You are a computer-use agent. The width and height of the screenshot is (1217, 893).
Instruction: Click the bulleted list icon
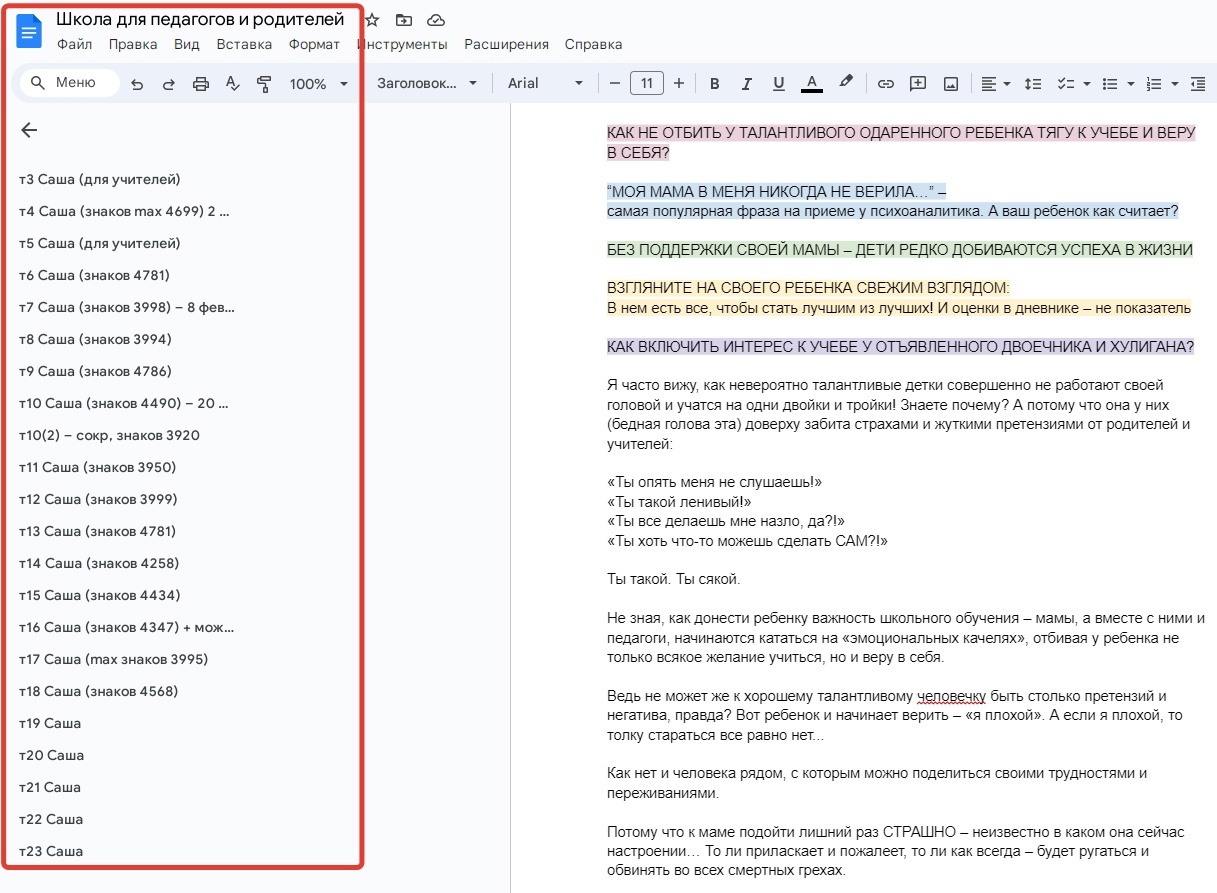tap(1109, 84)
